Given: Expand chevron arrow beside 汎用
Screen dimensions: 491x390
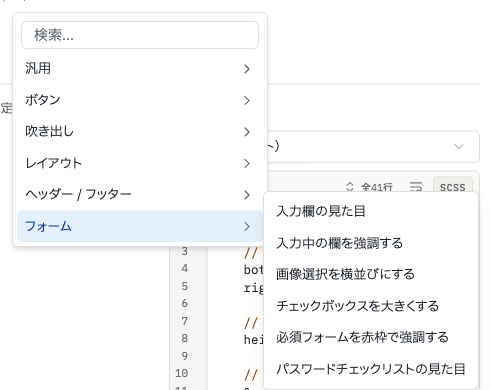Looking at the screenshot, I should pyautogui.click(x=247, y=69).
